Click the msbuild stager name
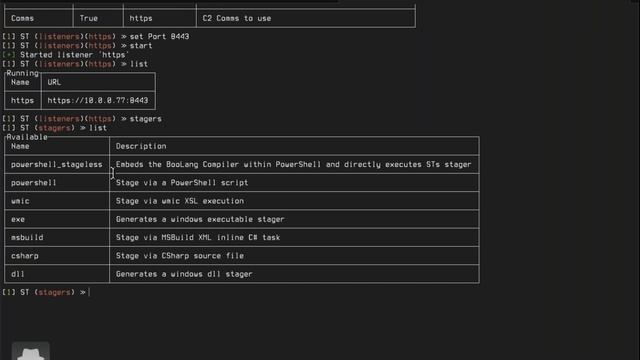This screenshot has width=640, height=360. click(x=27, y=238)
